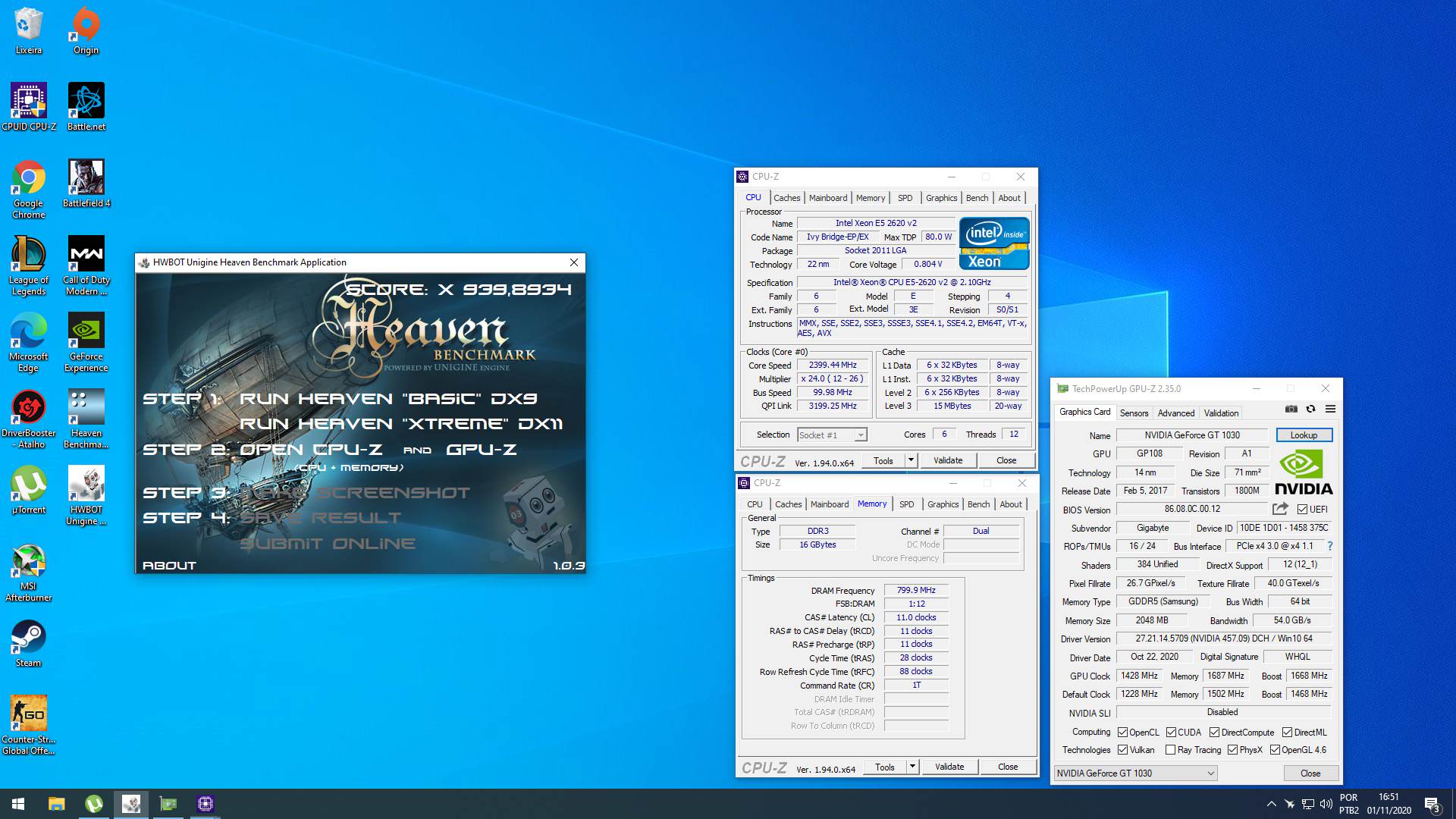Toggle the DirectML checkbox in GPU-Z
Image resolution: width=1456 pixels, height=819 pixels.
[x=1287, y=733]
